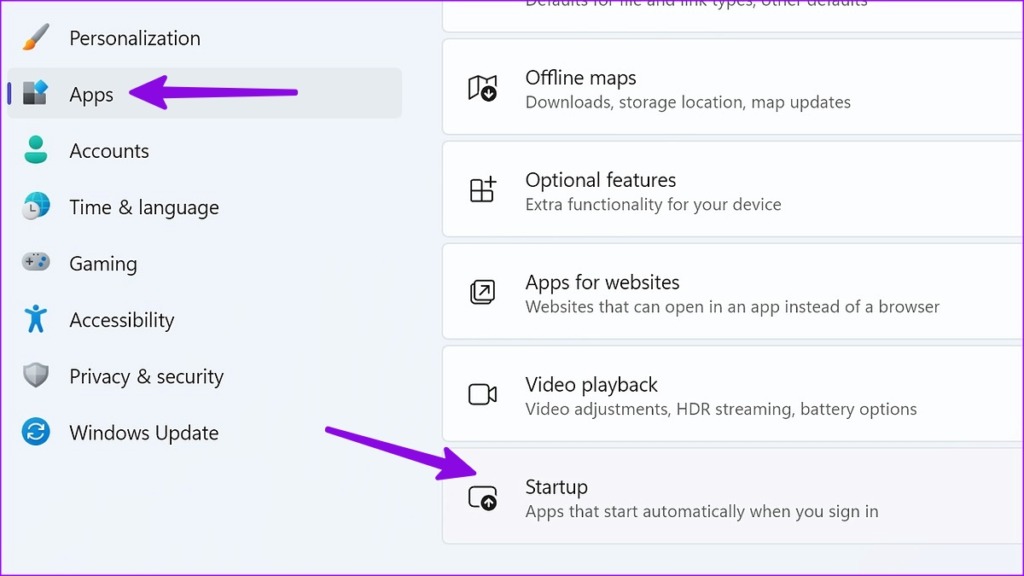The image size is (1024, 576).
Task: Click the Apps for websites icon
Action: click(483, 293)
